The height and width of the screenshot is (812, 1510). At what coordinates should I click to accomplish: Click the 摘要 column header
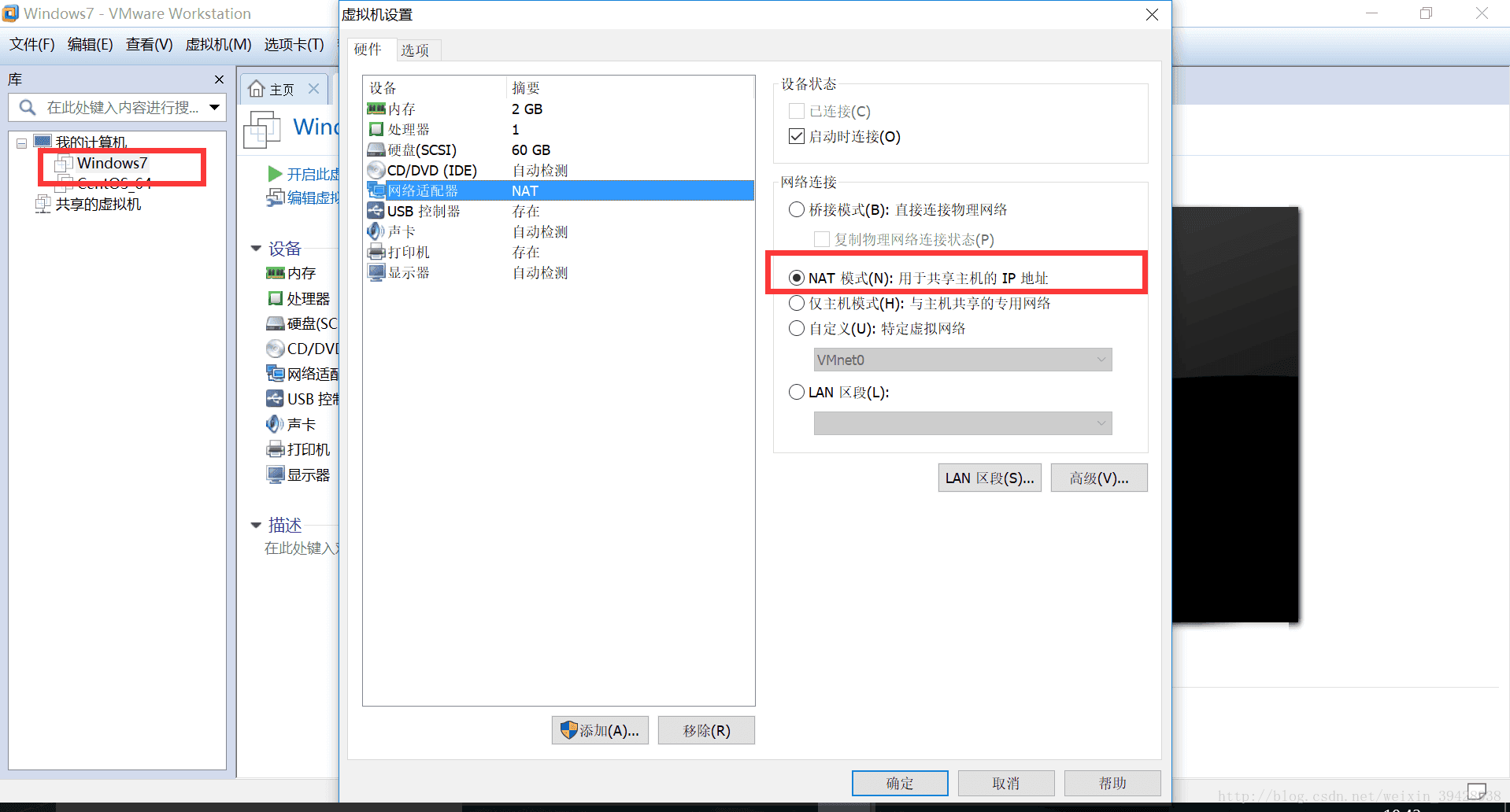point(526,88)
